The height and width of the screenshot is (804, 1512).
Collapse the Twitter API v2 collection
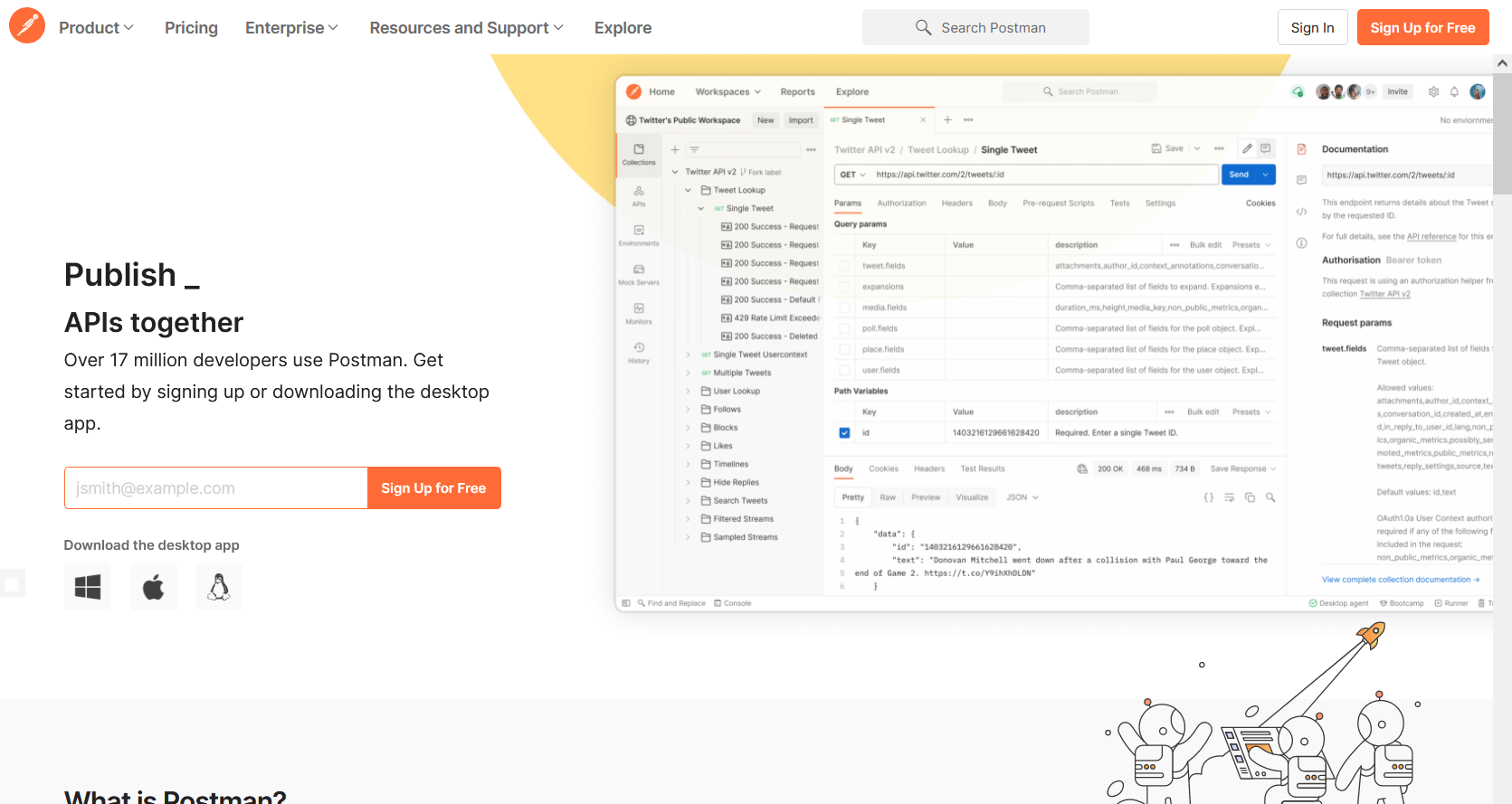click(675, 172)
